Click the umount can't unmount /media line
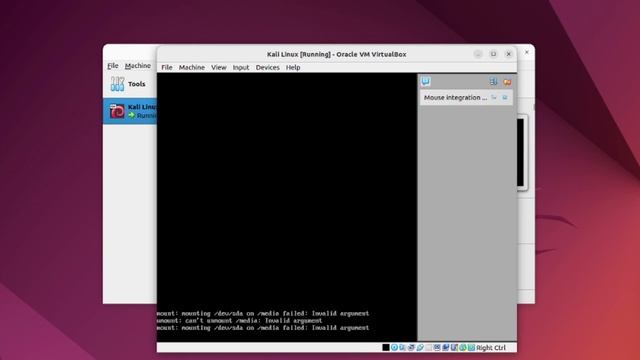The width and height of the screenshot is (640, 360). [240, 321]
